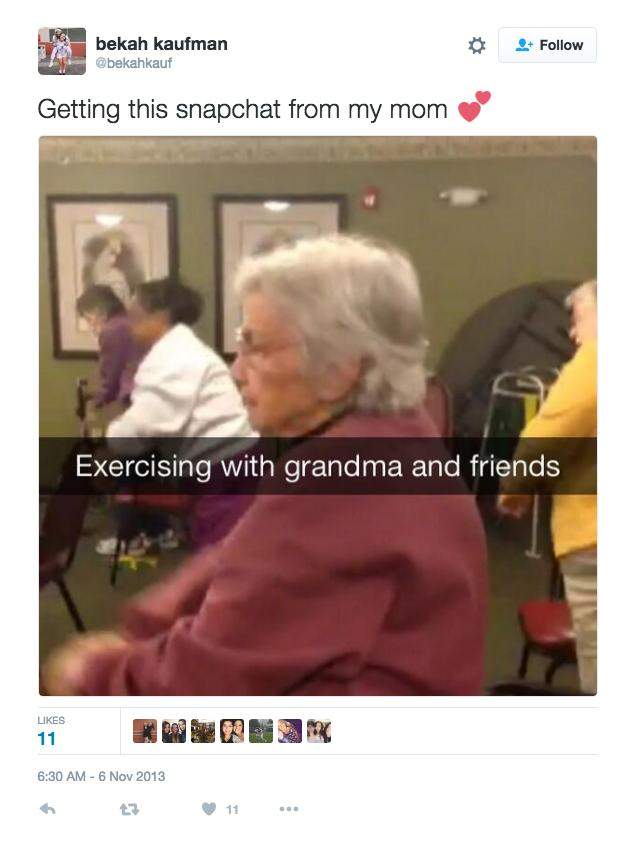634x843 pixels.
Task: Open the grandma snapchat photo
Action: pyautogui.click(x=318, y=416)
